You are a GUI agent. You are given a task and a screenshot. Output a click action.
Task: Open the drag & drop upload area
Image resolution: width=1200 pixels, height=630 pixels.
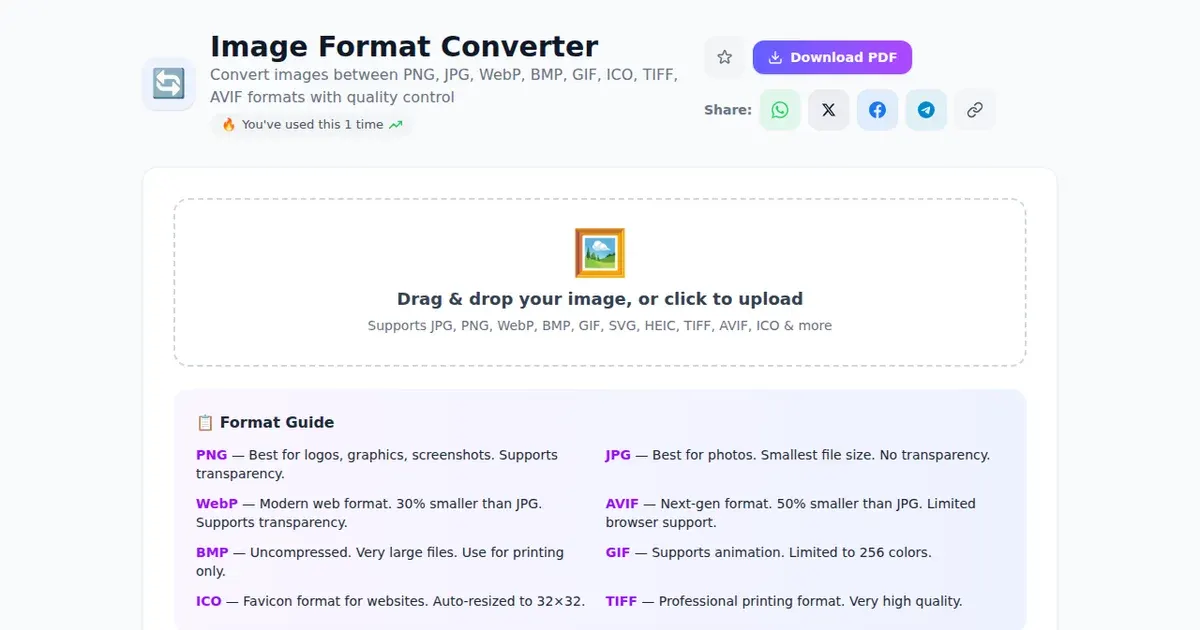[x=600, y=282]
